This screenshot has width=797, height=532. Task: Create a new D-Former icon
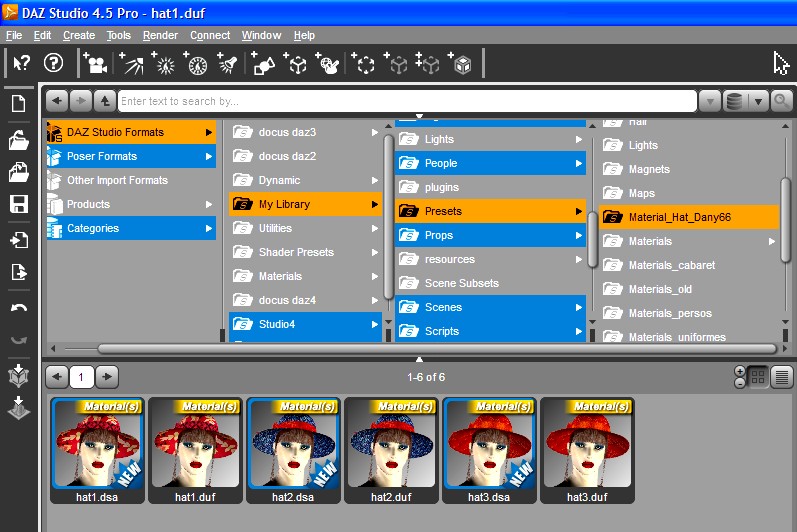327,64
